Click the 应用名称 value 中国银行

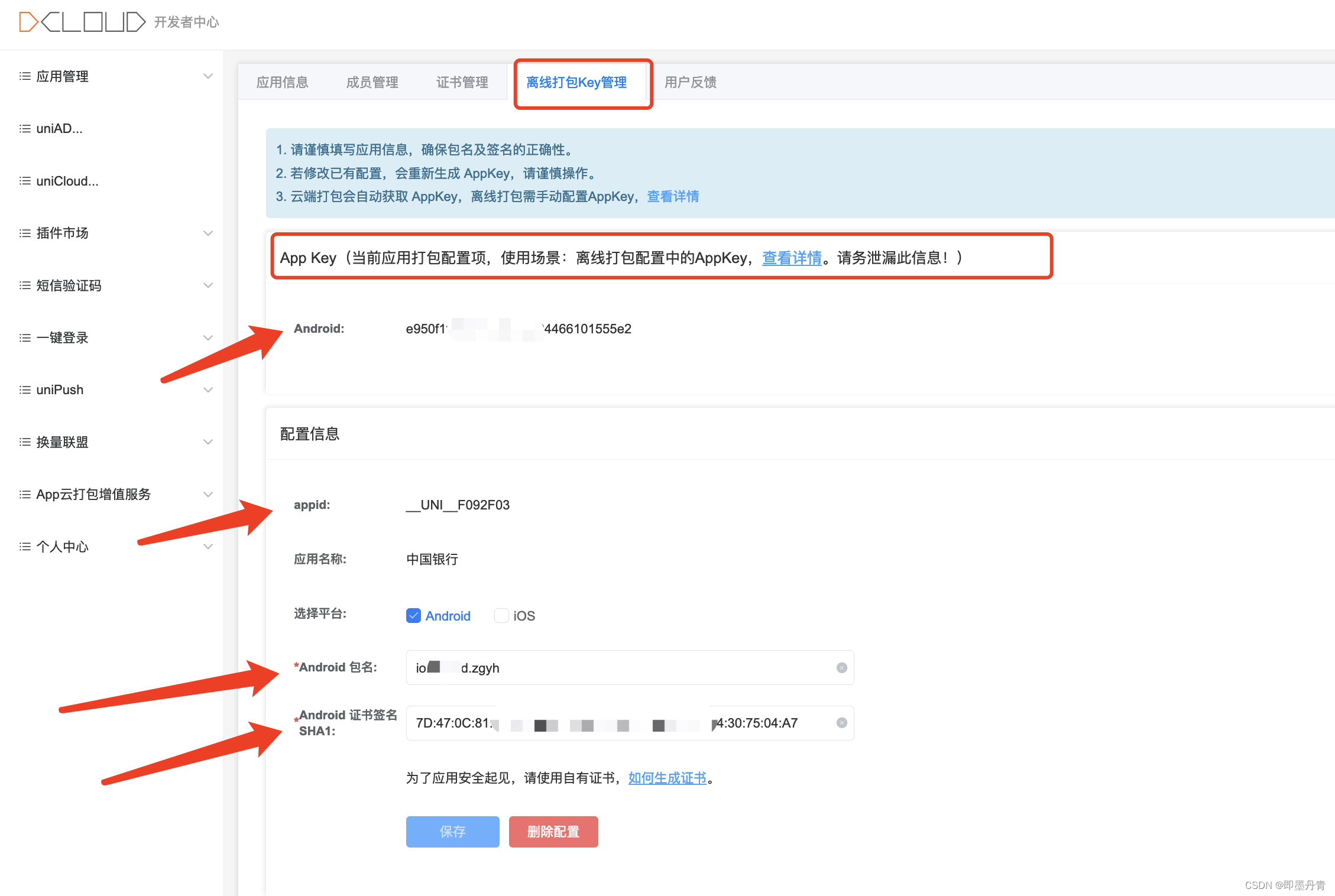432,559
